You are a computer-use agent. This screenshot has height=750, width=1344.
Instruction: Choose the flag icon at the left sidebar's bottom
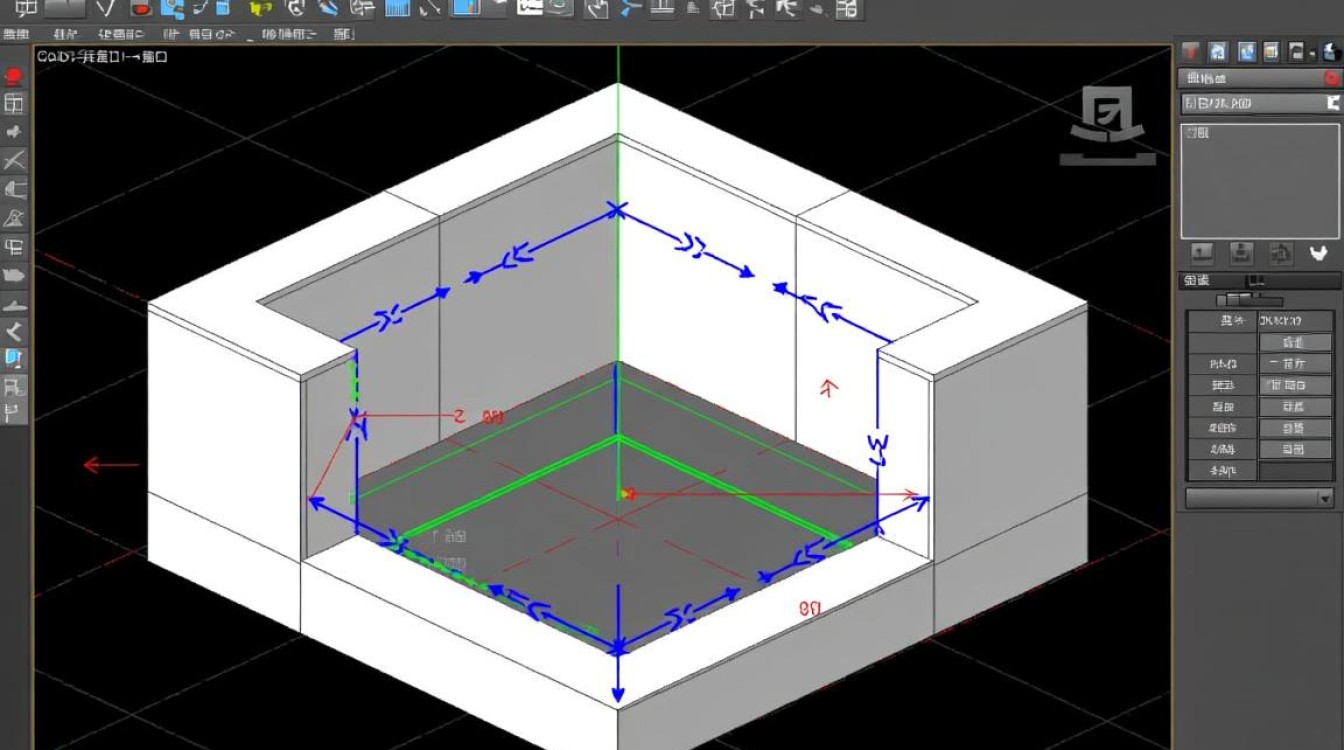14,411
